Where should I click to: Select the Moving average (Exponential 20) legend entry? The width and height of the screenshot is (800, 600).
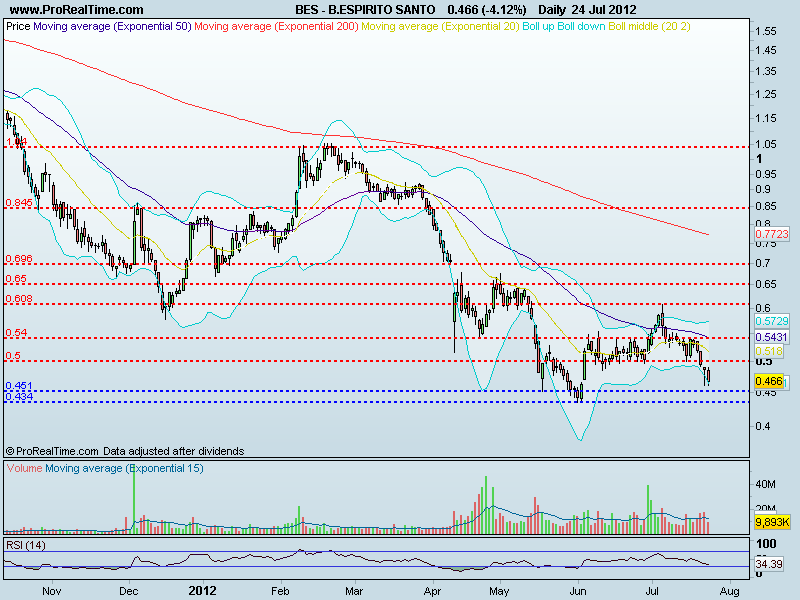coord(440,26)
